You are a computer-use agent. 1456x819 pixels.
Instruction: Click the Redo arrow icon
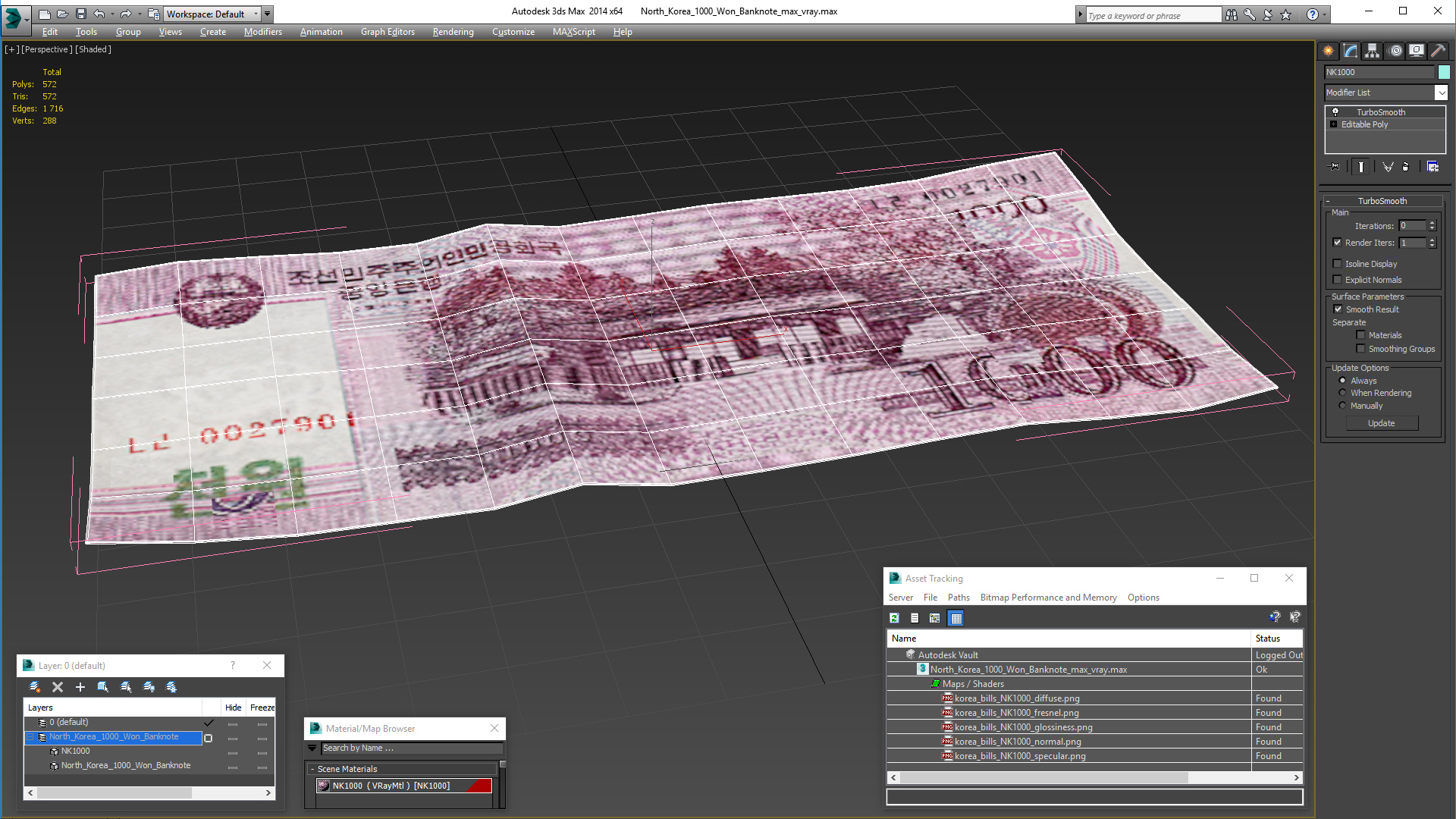tap(126, 14)
